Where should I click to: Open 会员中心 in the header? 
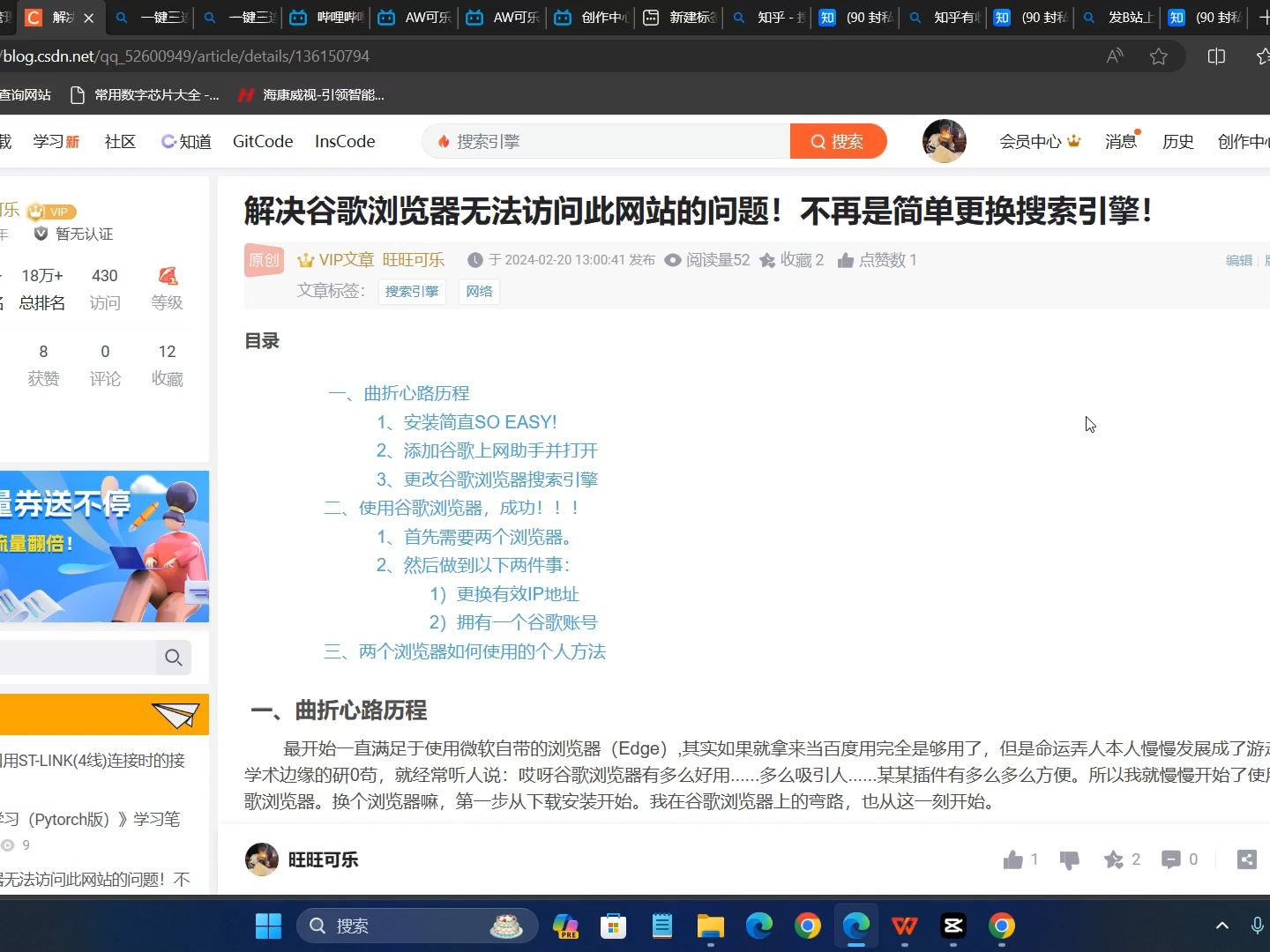click(1040, 142)
